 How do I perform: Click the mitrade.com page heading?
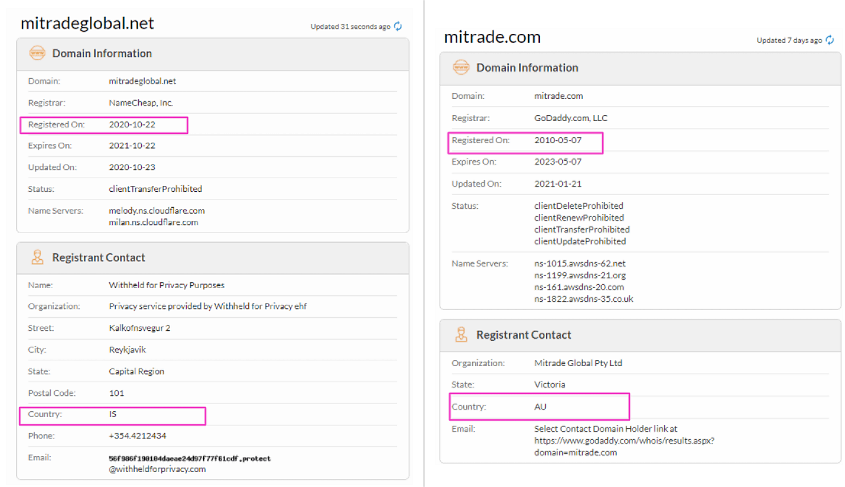(x=492, y=37)
